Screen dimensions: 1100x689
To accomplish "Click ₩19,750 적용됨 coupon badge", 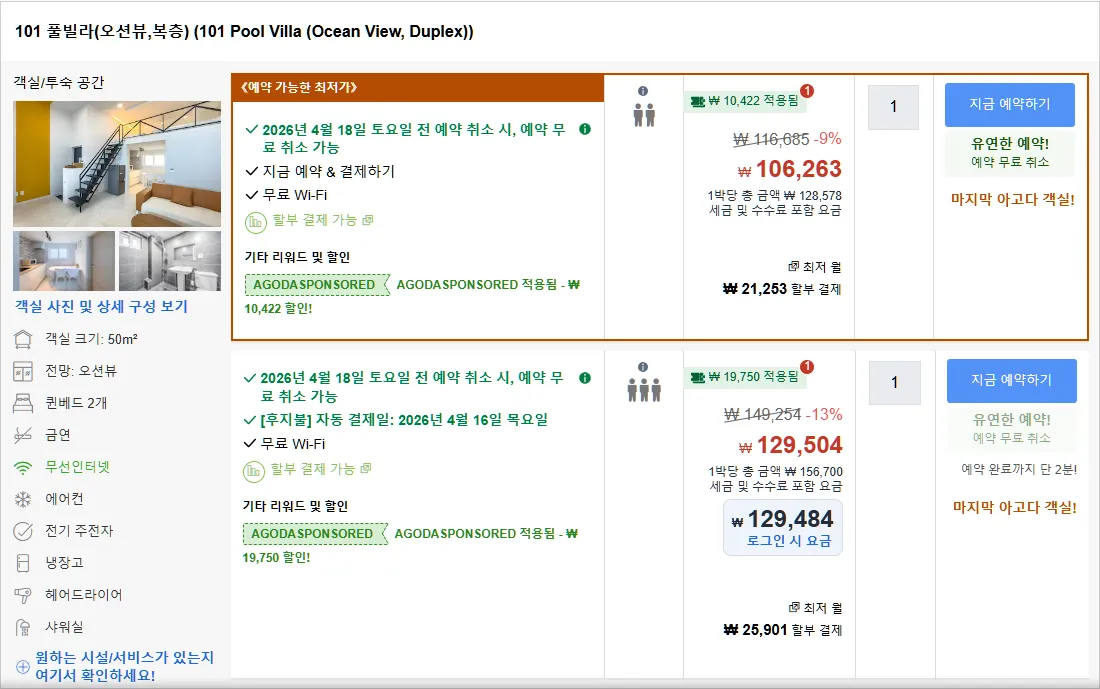I will point(745,377).
